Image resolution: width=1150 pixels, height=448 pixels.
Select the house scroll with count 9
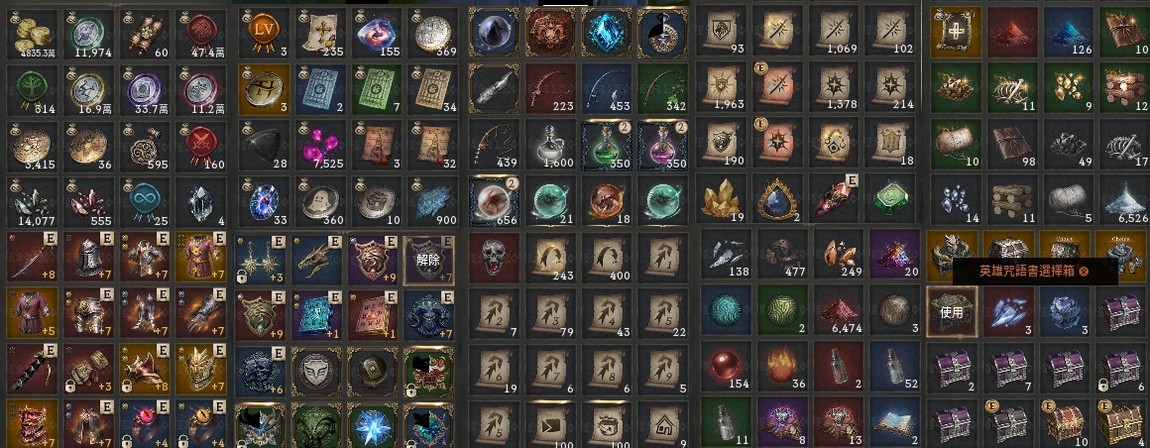(663, 423)
